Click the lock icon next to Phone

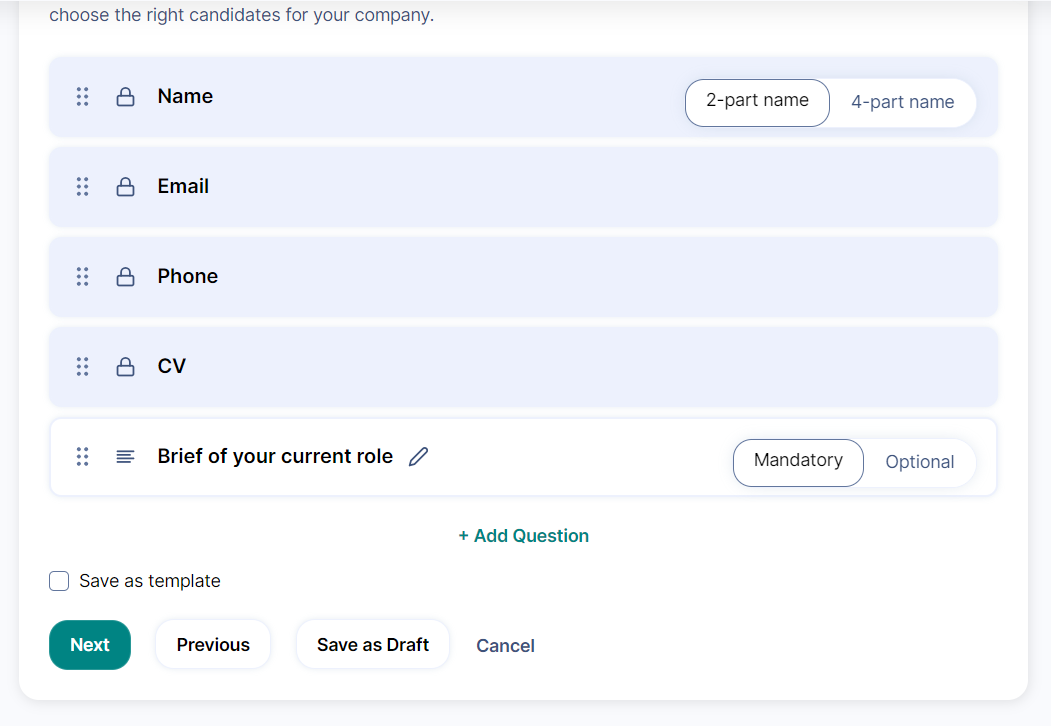[126, 277]
